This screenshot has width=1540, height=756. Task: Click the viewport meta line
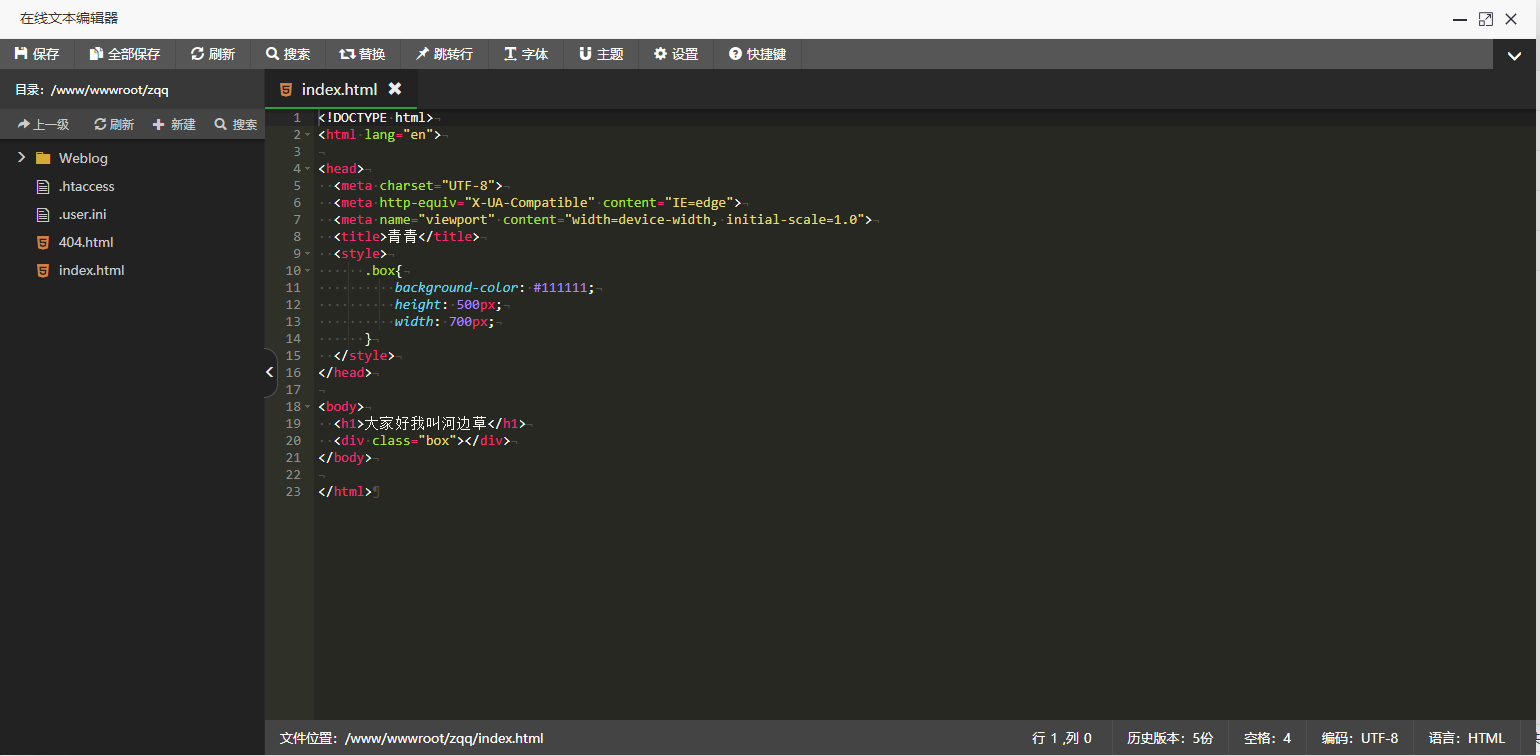603,219
